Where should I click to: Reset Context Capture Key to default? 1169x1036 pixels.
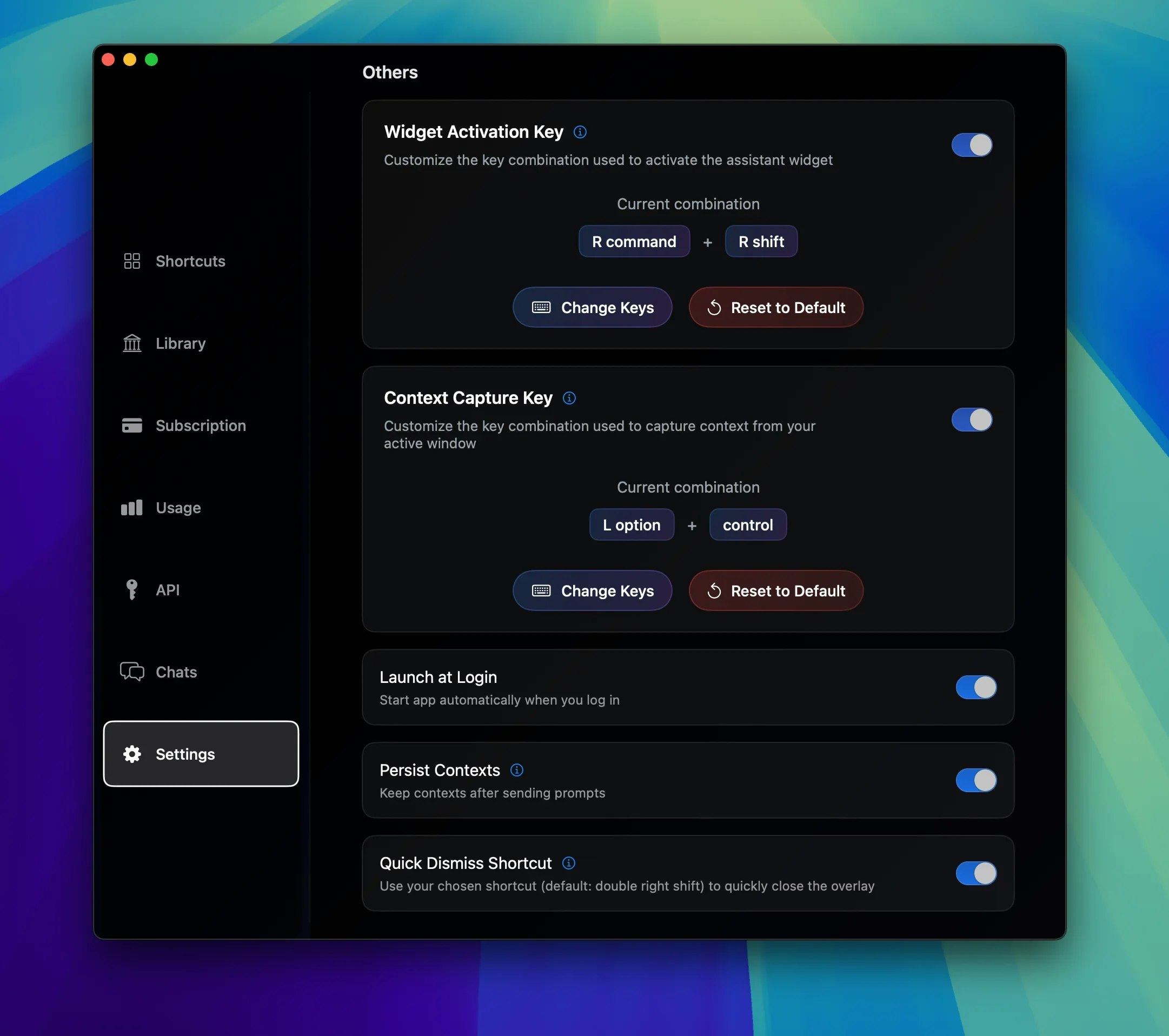pyautogui.click(x=776, y=591)
